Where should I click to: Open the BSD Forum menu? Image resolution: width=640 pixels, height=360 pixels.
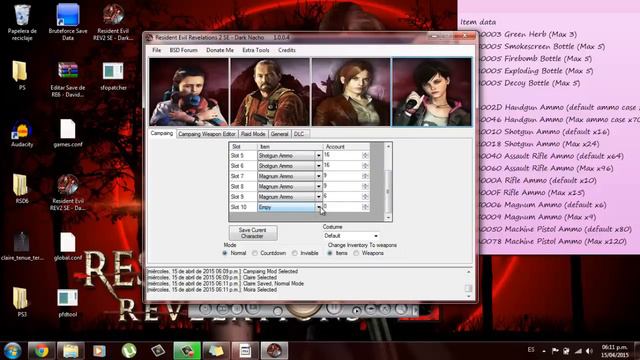pos(183,50)
